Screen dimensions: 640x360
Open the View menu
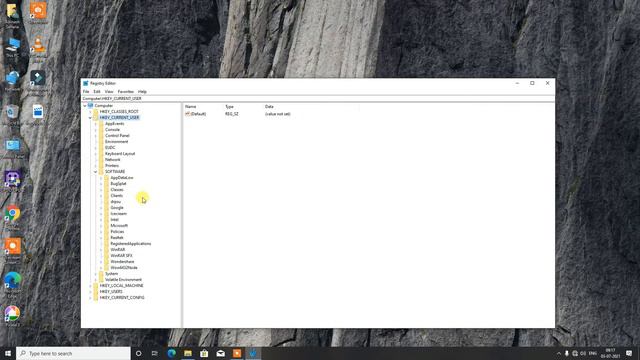pos(109,91)
